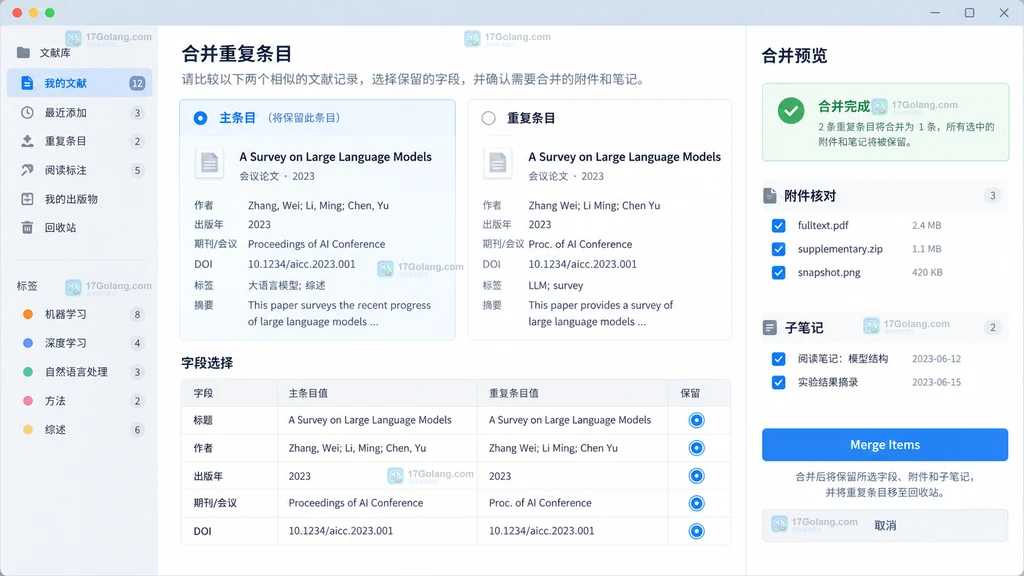Select 主条目 radio button
1024x576 pixels.
(200, 118)
